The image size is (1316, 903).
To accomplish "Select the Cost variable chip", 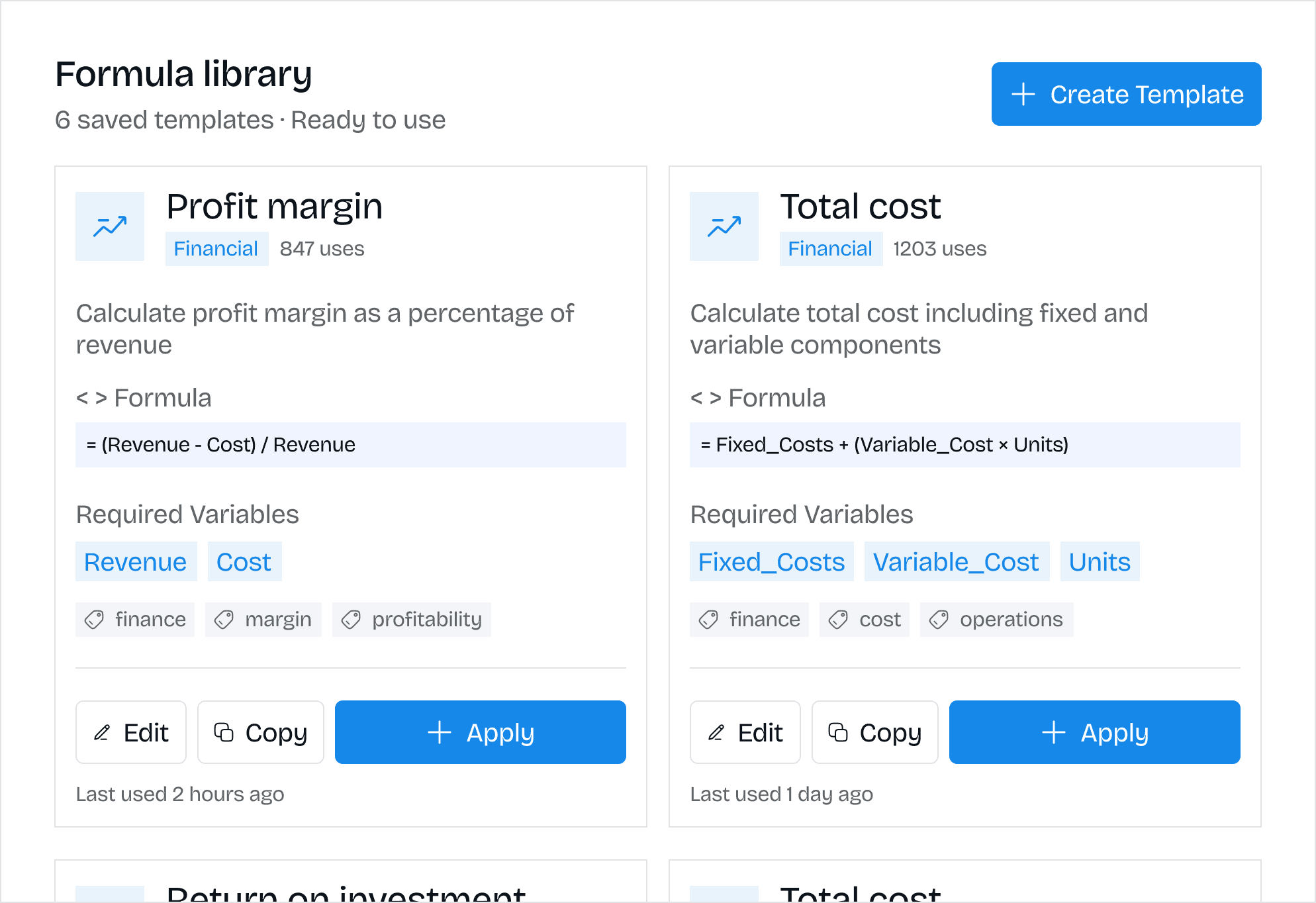I will [x=244, y=561].
